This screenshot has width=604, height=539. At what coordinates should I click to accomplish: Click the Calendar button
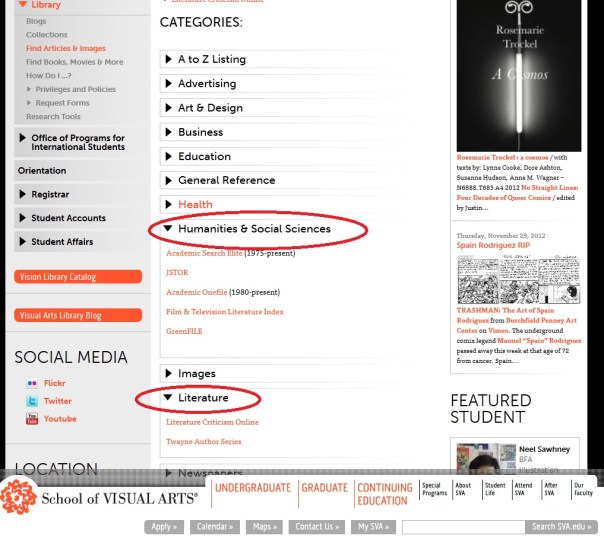click(215, 527)
